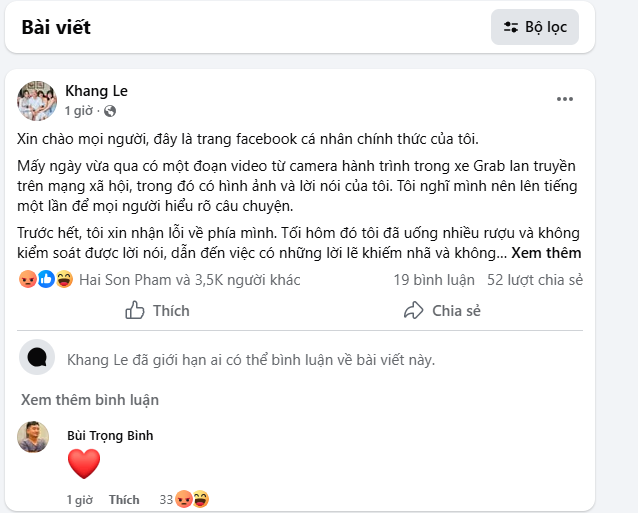Screen dimensions: 638x513
Task: Click the angry reaction icon on post
Action: [27, 279]
